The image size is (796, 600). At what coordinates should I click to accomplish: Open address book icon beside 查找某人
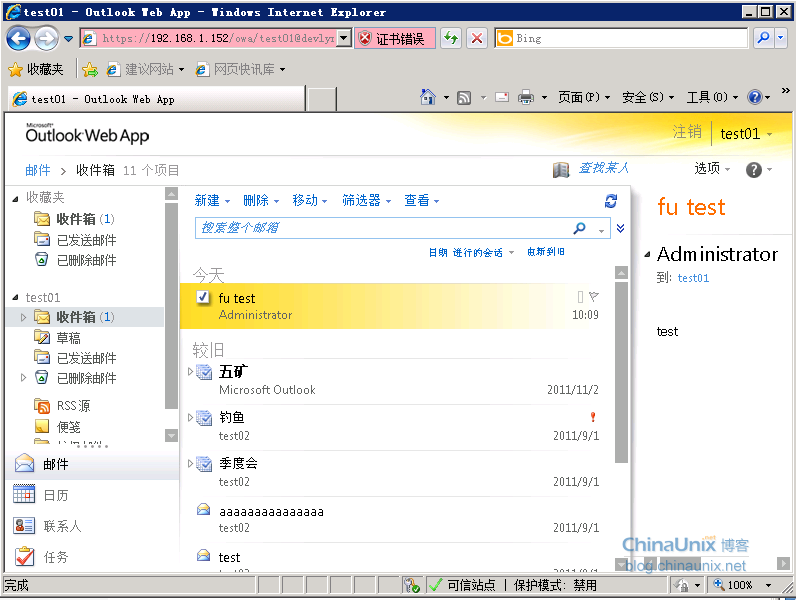(x=561, y=170)
